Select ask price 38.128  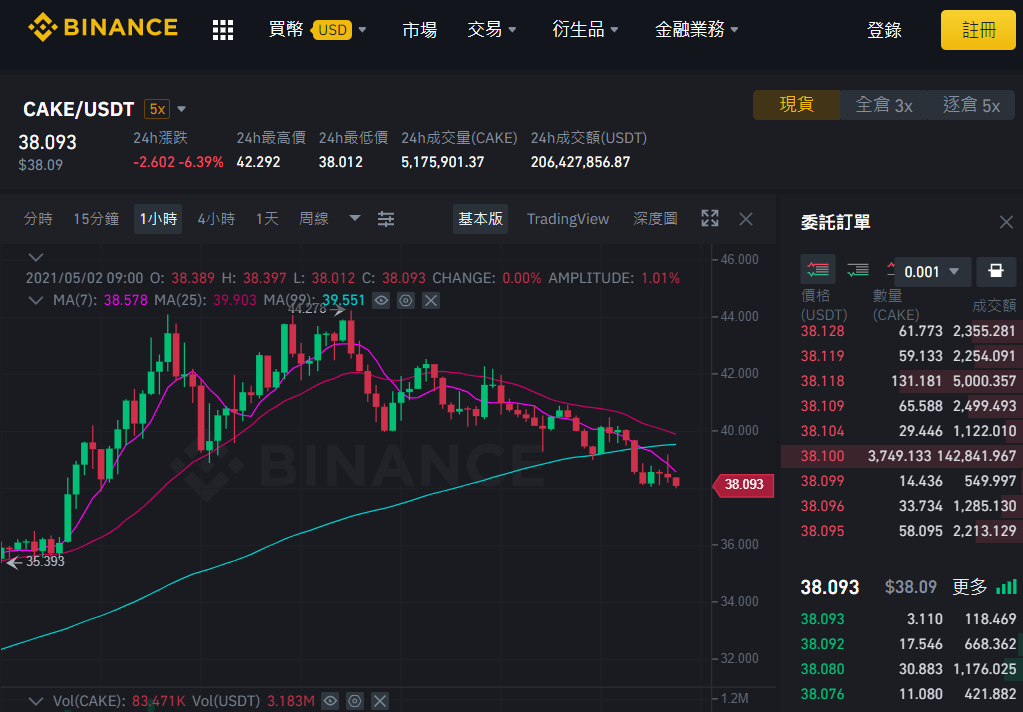point(823,331)
